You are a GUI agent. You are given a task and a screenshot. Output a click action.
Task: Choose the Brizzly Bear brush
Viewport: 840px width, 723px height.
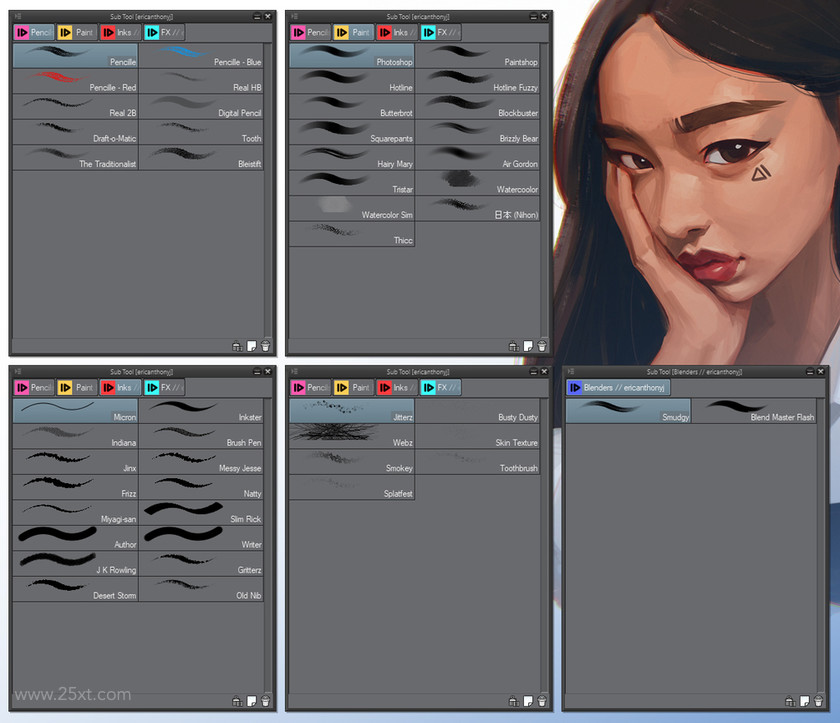tap(477, 132)
